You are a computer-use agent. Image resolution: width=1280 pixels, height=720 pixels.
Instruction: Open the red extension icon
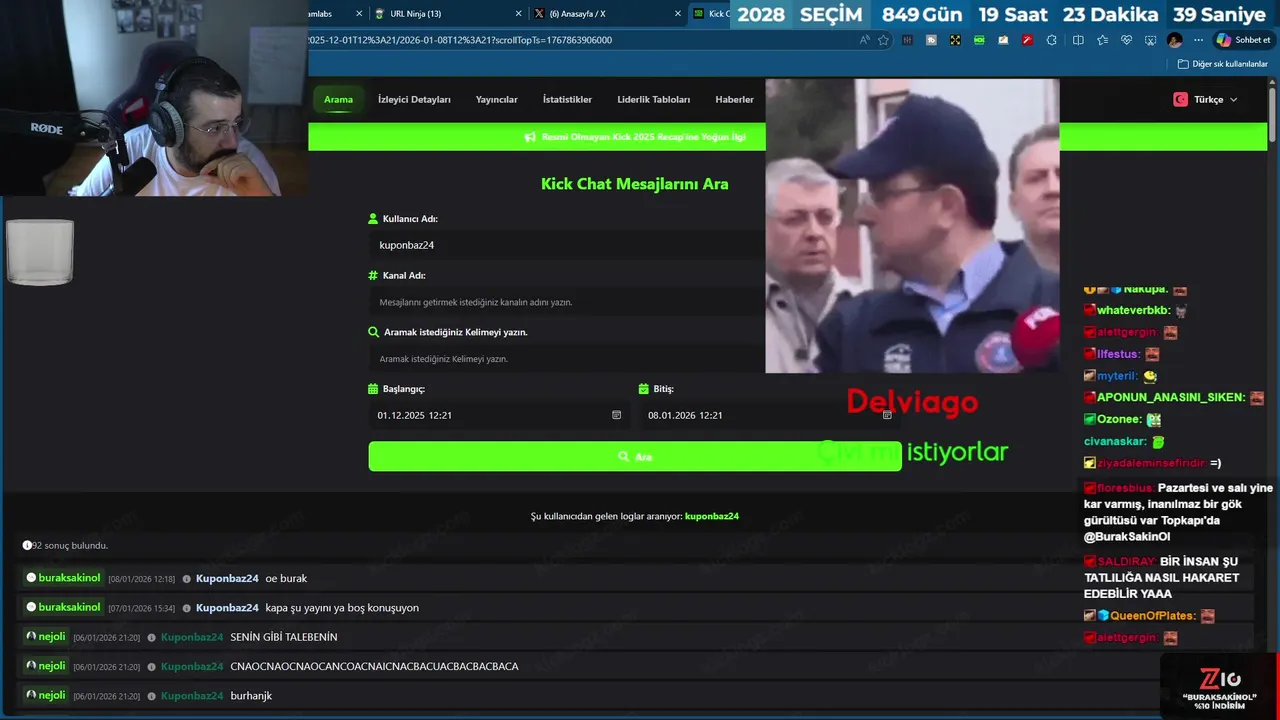tap(1027, 40)
